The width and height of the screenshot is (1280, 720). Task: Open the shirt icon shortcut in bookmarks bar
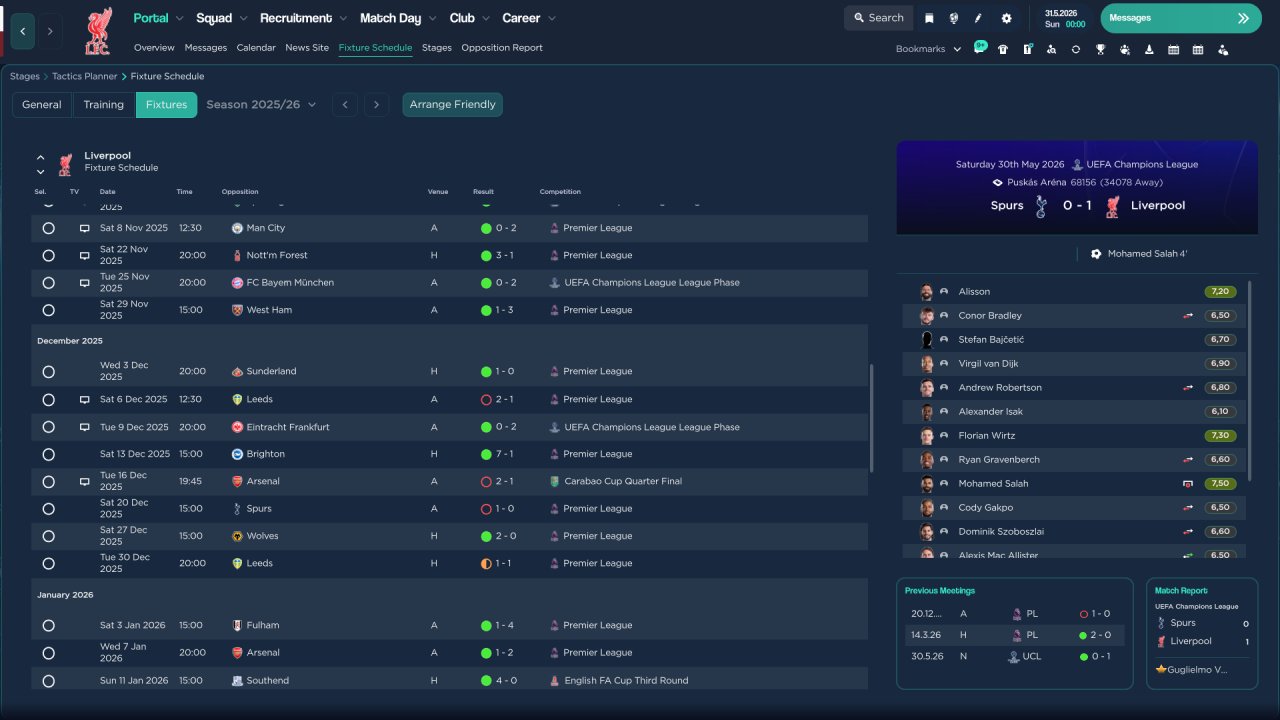[x=1003, y=49]
